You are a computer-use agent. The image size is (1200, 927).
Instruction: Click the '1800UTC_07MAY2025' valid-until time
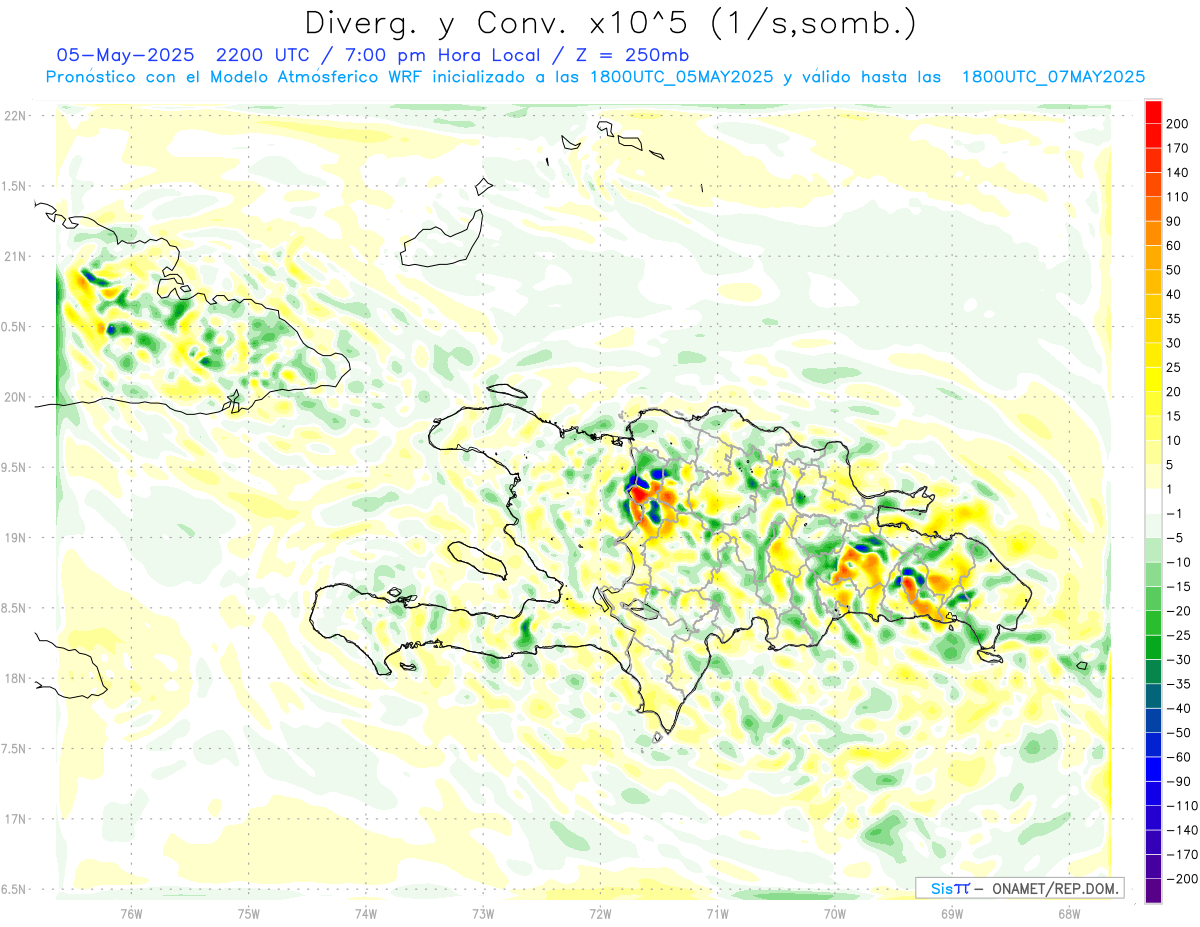[1053, 77]
